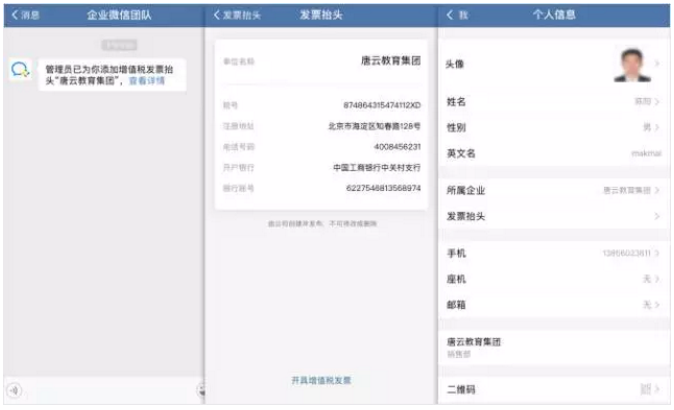The height and width of the screenshot is (410, 674).
Task: Open the 座机 row
Action: (x=554, y=279)
